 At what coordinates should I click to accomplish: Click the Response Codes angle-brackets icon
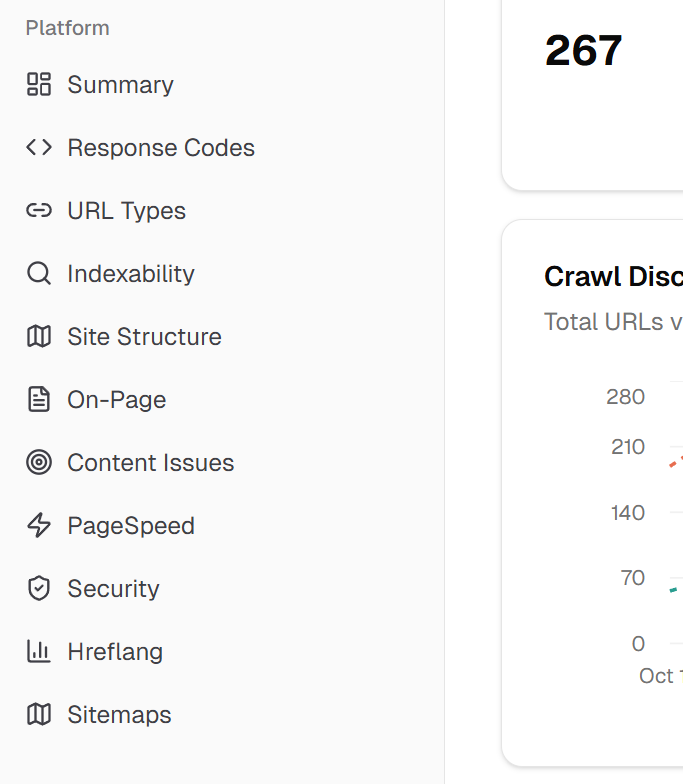point(39,148)
